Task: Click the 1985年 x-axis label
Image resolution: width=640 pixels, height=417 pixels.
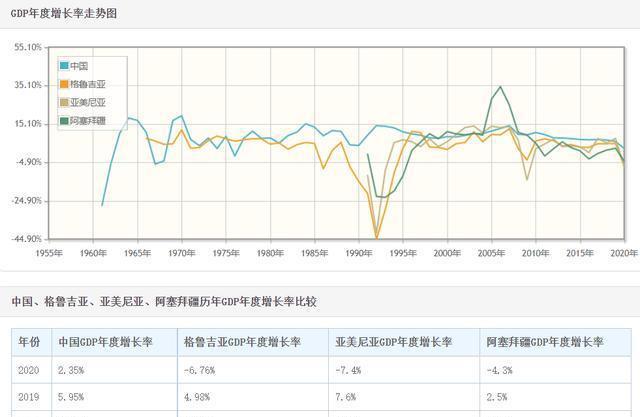Action: click(x=314, y=253)
